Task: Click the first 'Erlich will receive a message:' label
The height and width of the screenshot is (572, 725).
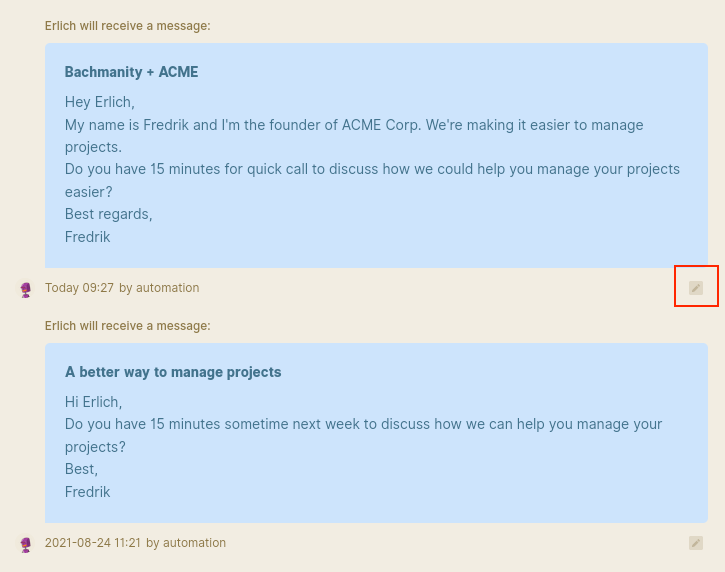Action: (128, 26)
